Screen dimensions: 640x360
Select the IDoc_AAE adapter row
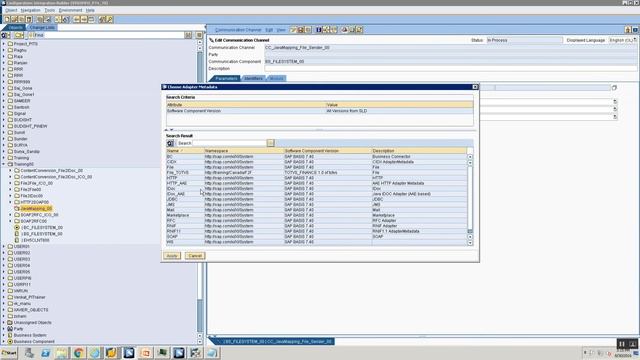pos(316,194)
